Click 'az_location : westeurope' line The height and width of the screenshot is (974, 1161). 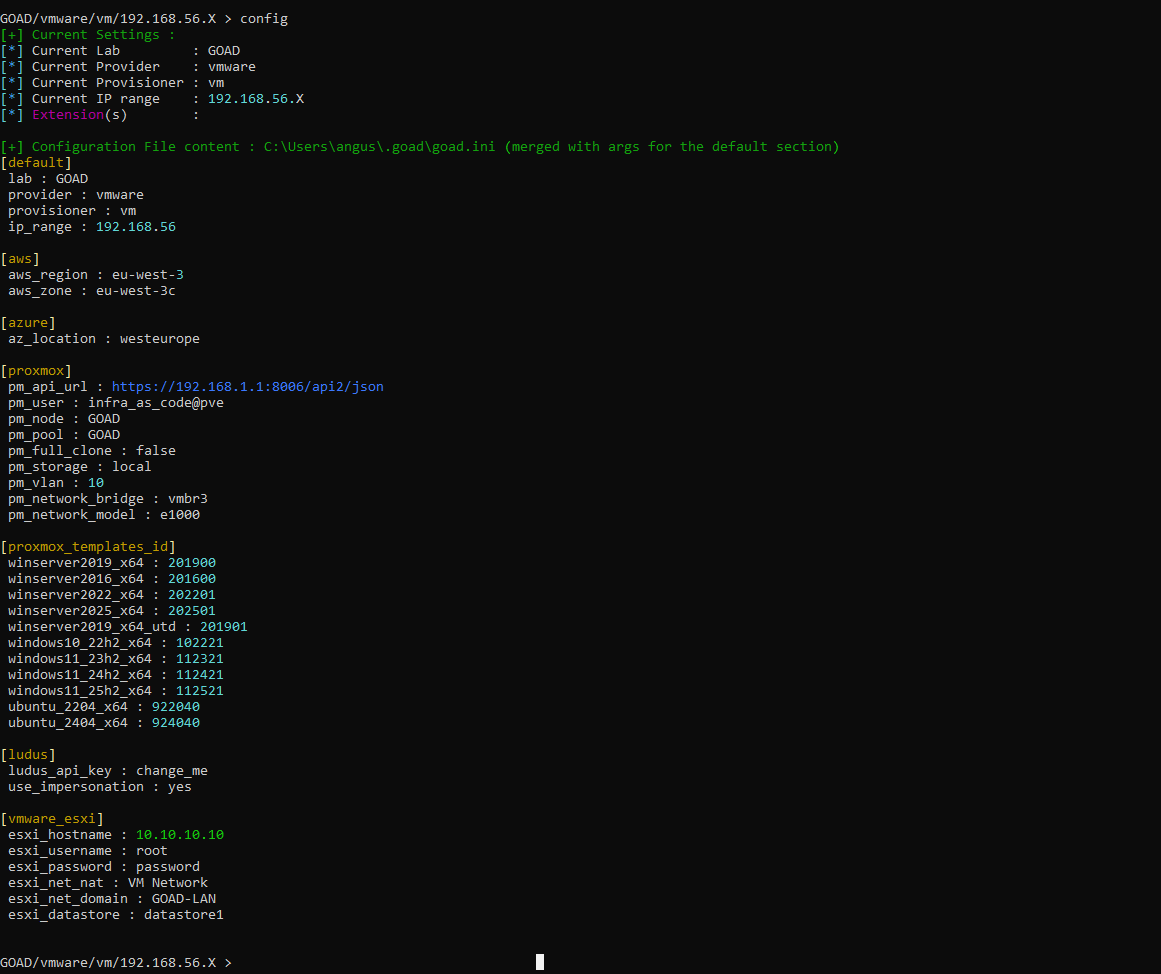coord(104,338)
